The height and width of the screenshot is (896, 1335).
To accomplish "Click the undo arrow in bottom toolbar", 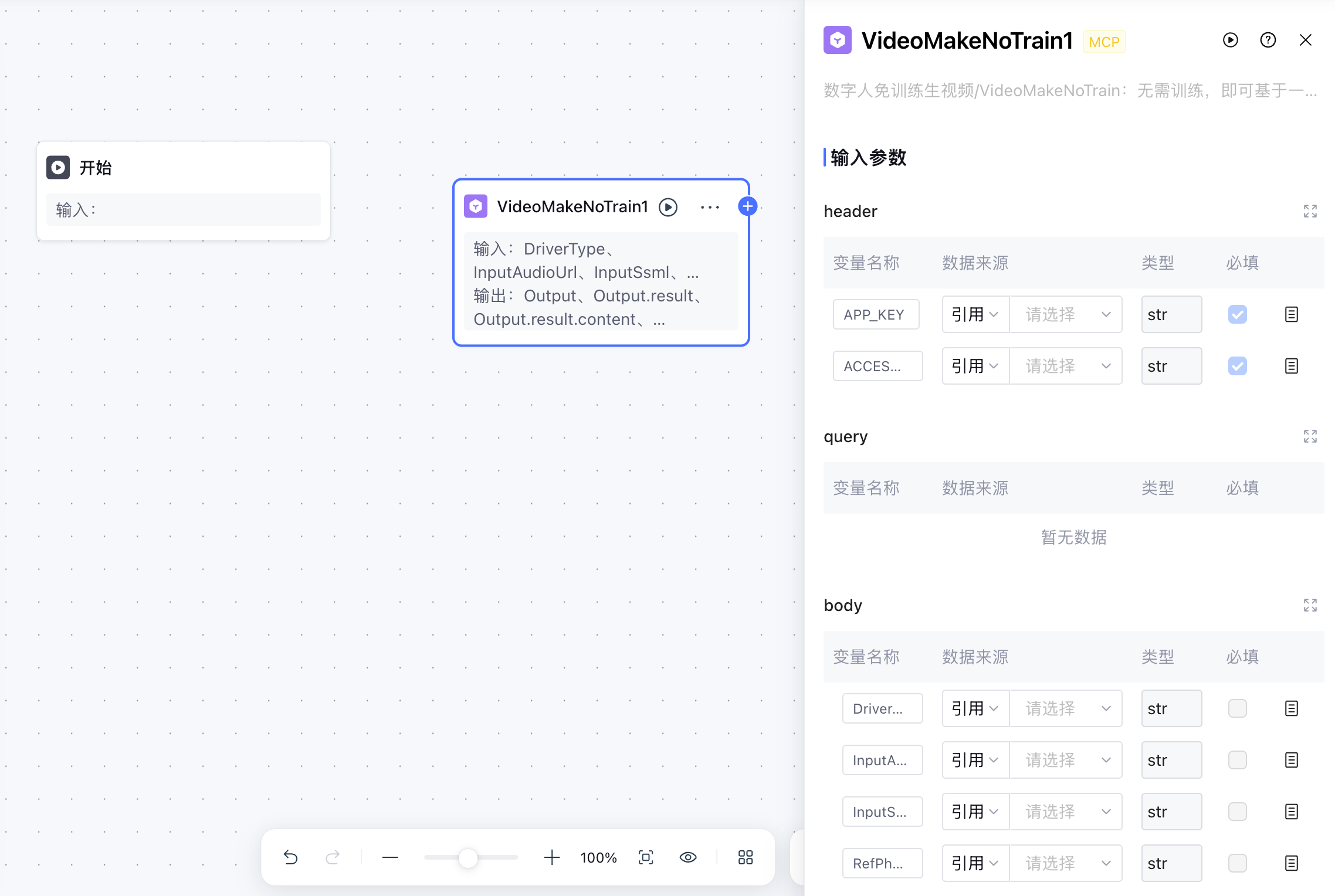I will pos(291,857).
